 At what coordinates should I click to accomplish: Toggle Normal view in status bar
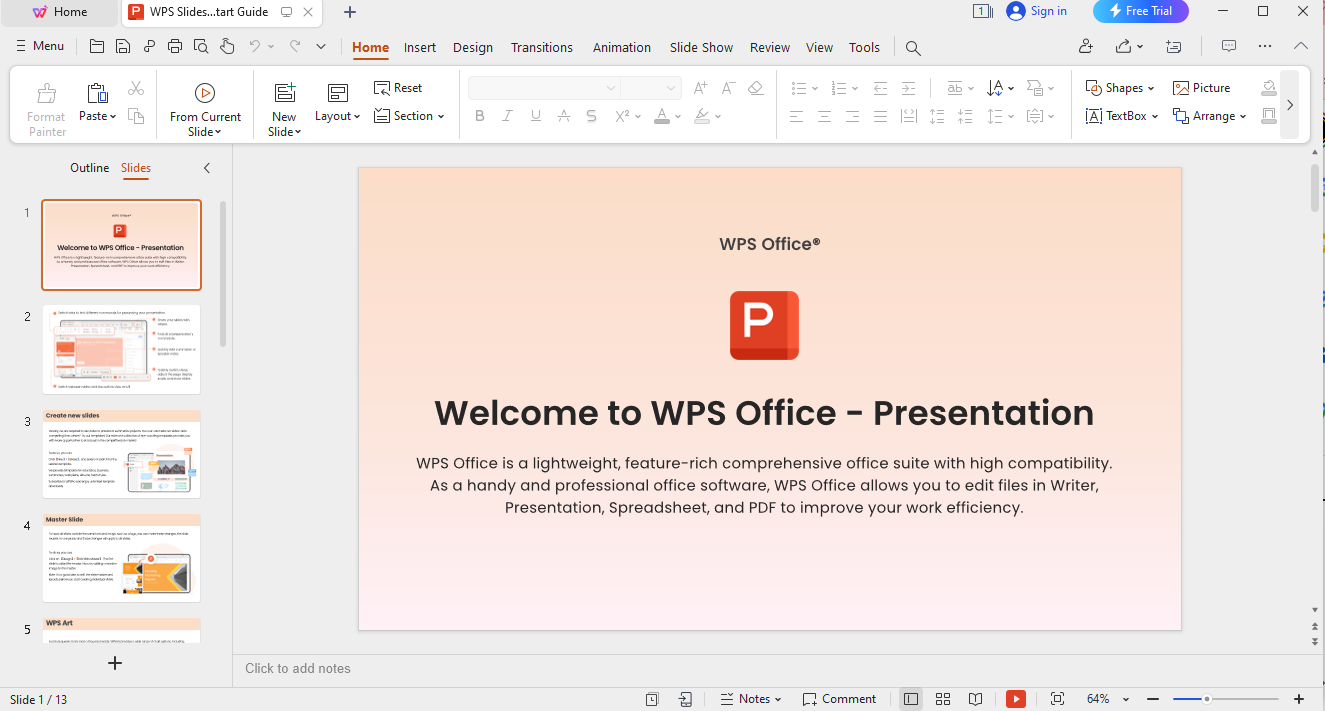[910, 699]
